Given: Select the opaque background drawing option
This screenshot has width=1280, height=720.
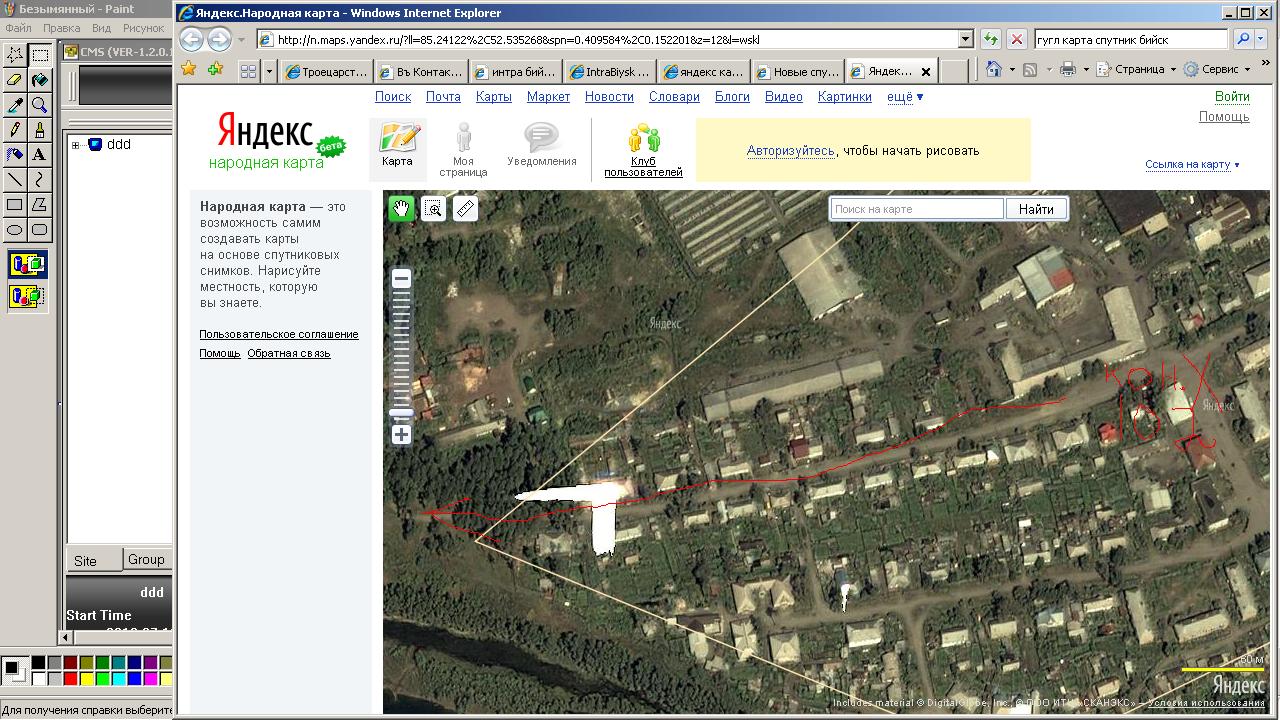Looking at the screenshot, I should click(27, 265).
